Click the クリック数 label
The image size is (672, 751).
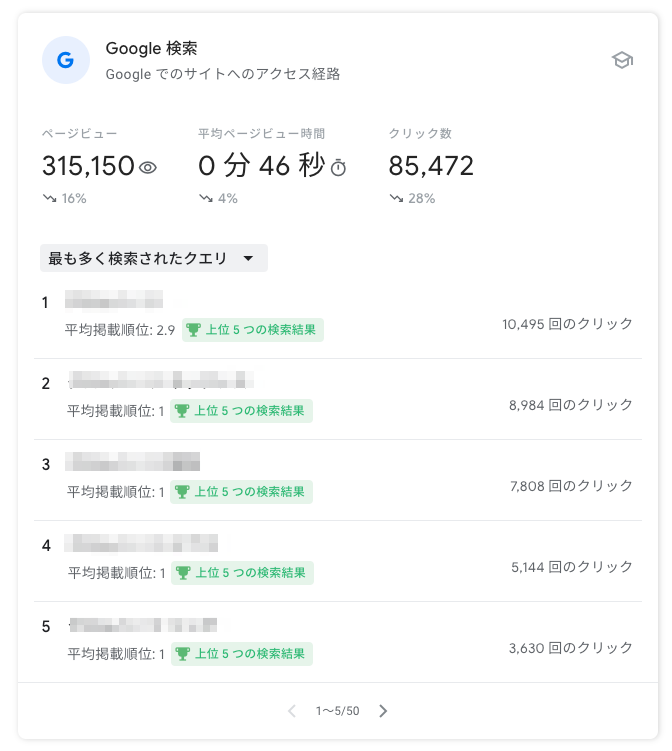point(420,134)
